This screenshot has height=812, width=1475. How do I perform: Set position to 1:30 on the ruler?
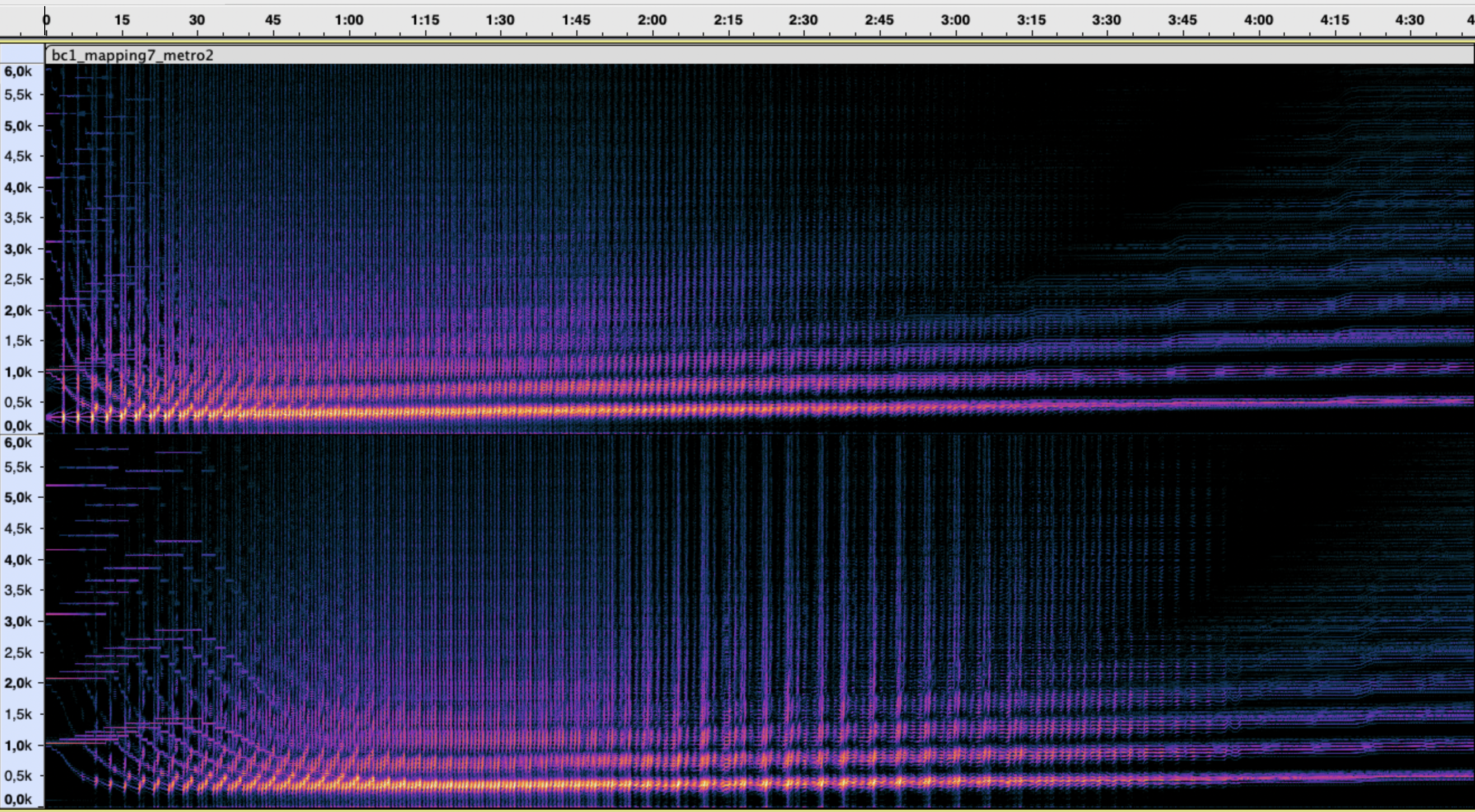(500, 20)
